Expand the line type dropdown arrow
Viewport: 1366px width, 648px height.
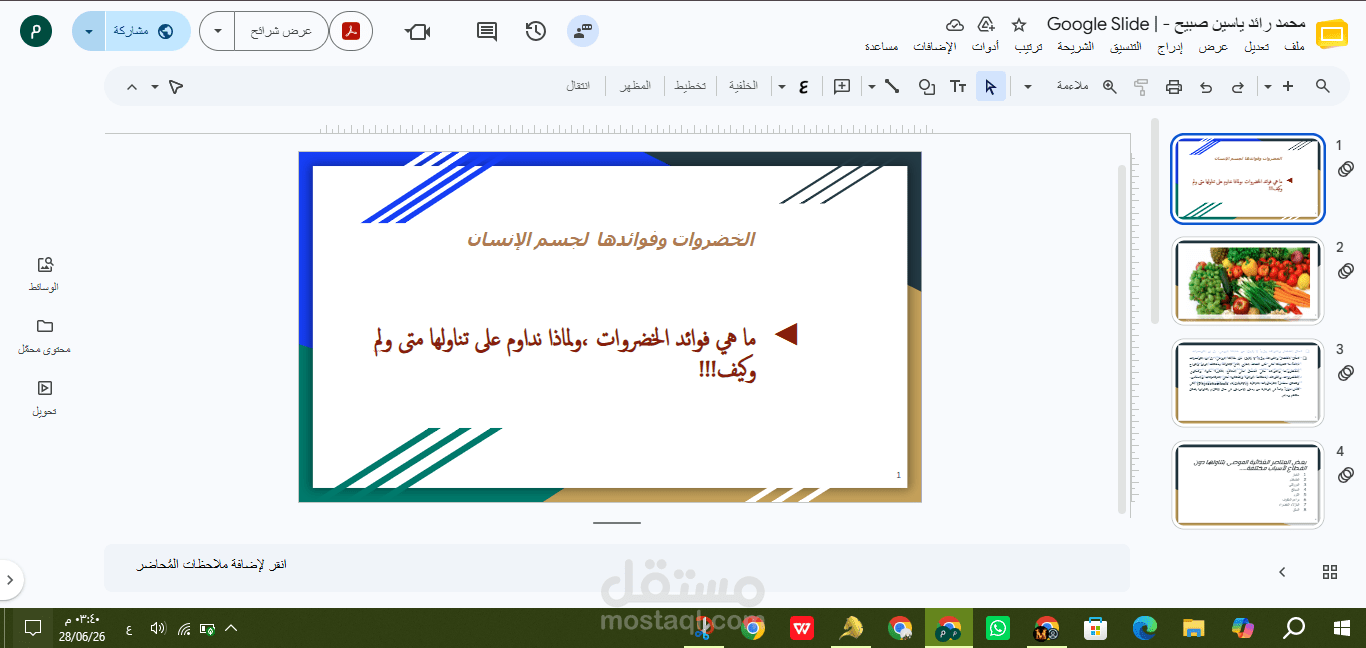[872, 86]
